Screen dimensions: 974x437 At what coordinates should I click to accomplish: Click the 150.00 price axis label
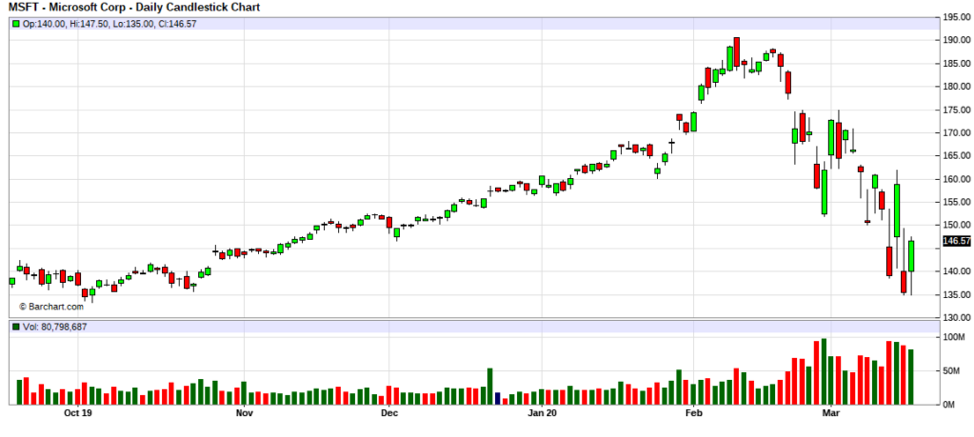[x=957, y=225]
